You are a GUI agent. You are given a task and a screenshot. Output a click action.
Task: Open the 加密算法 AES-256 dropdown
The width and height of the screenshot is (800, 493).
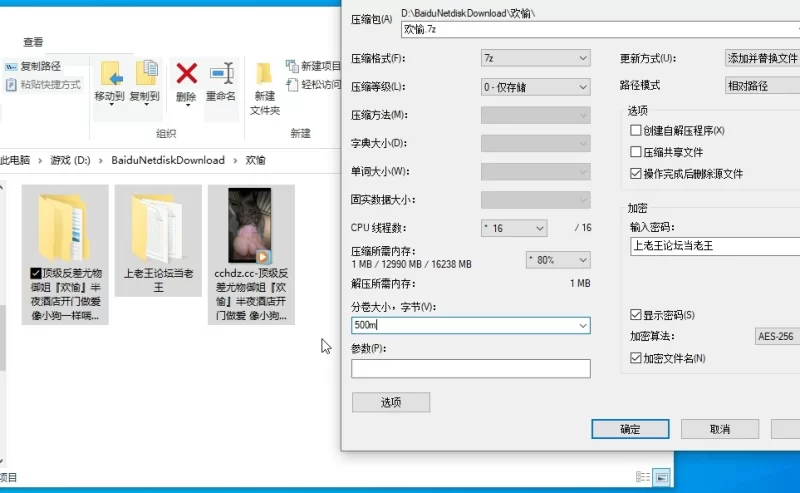(x=777, y=336)
